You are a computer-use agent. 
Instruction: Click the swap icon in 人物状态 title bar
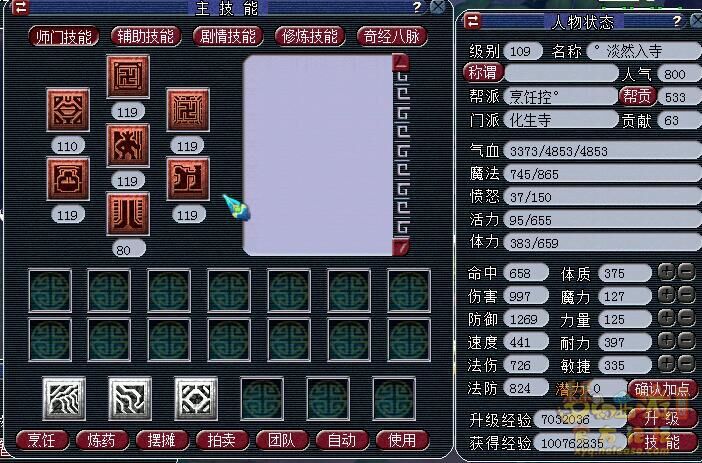pyautogui.click(x=473, y=21)
